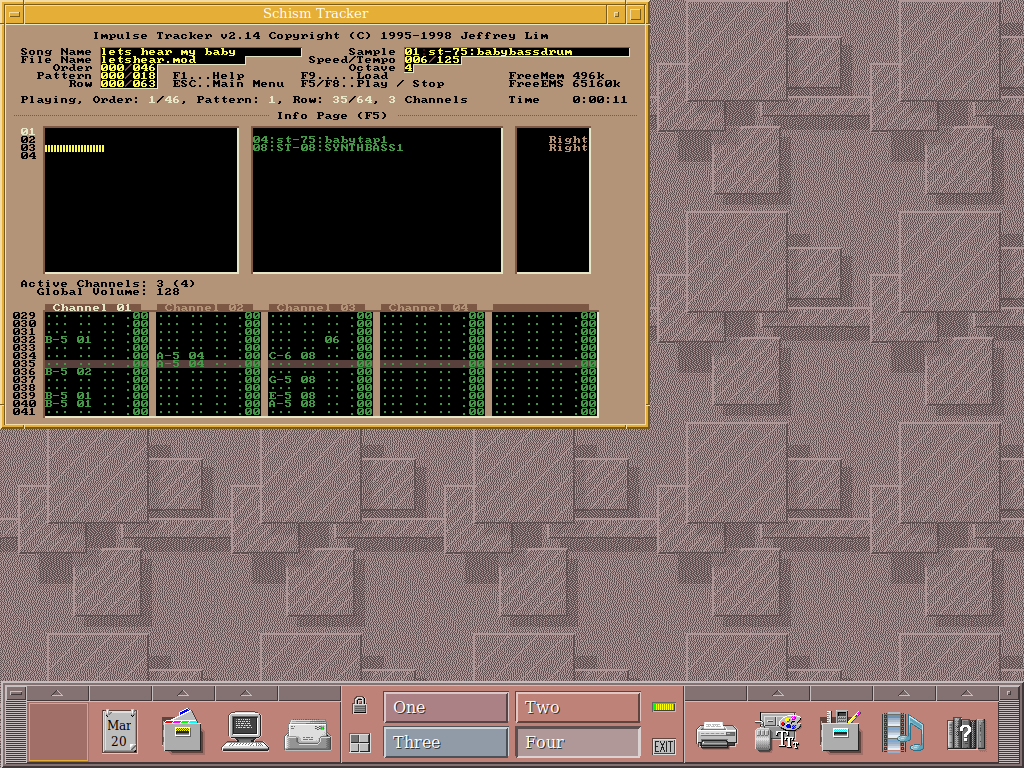Open Schism Tracker window menu button
Image resolution: width=1024 pixels, height=768 pixels.
[12, 13]
